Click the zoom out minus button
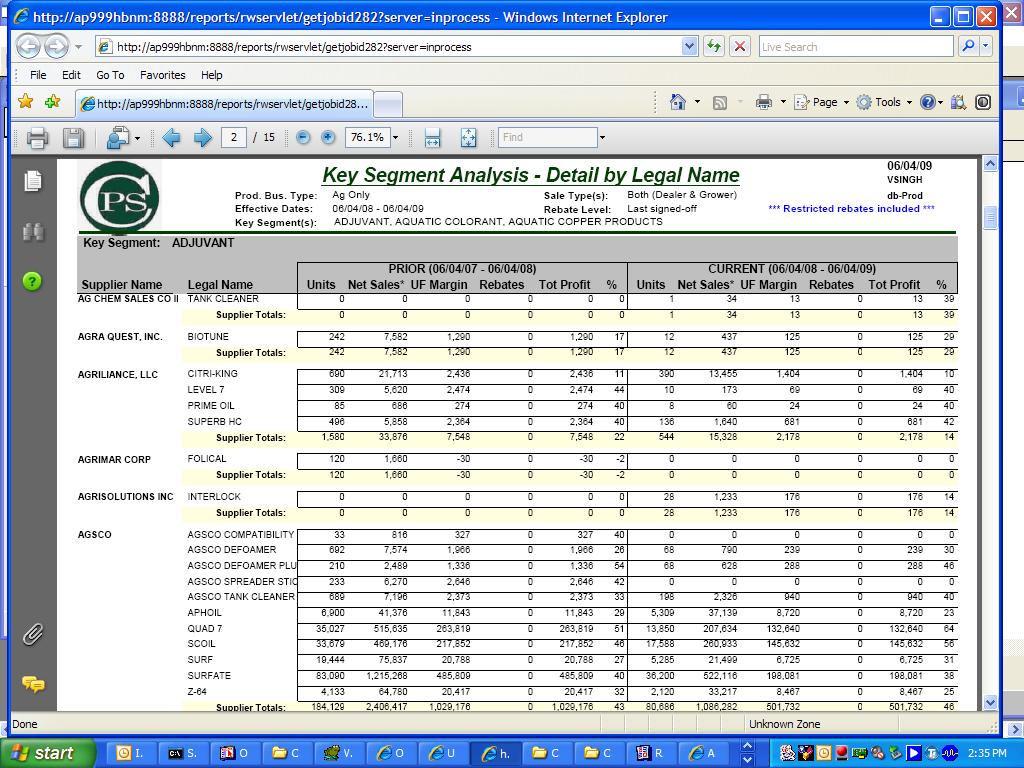This screenshot has width=1024, height=768. click(x=303, y=138)
